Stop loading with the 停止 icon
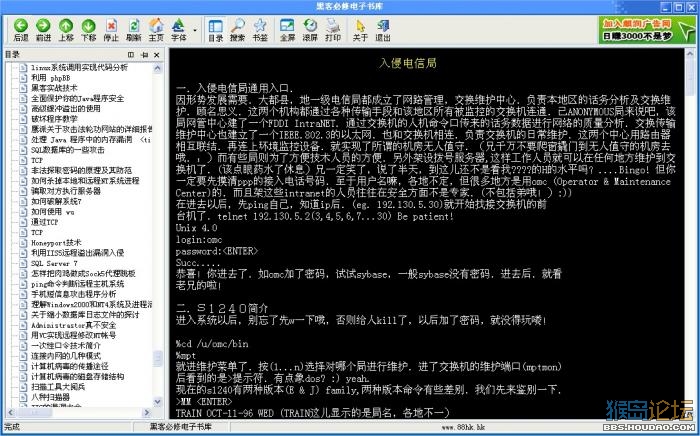 point(111,30)
